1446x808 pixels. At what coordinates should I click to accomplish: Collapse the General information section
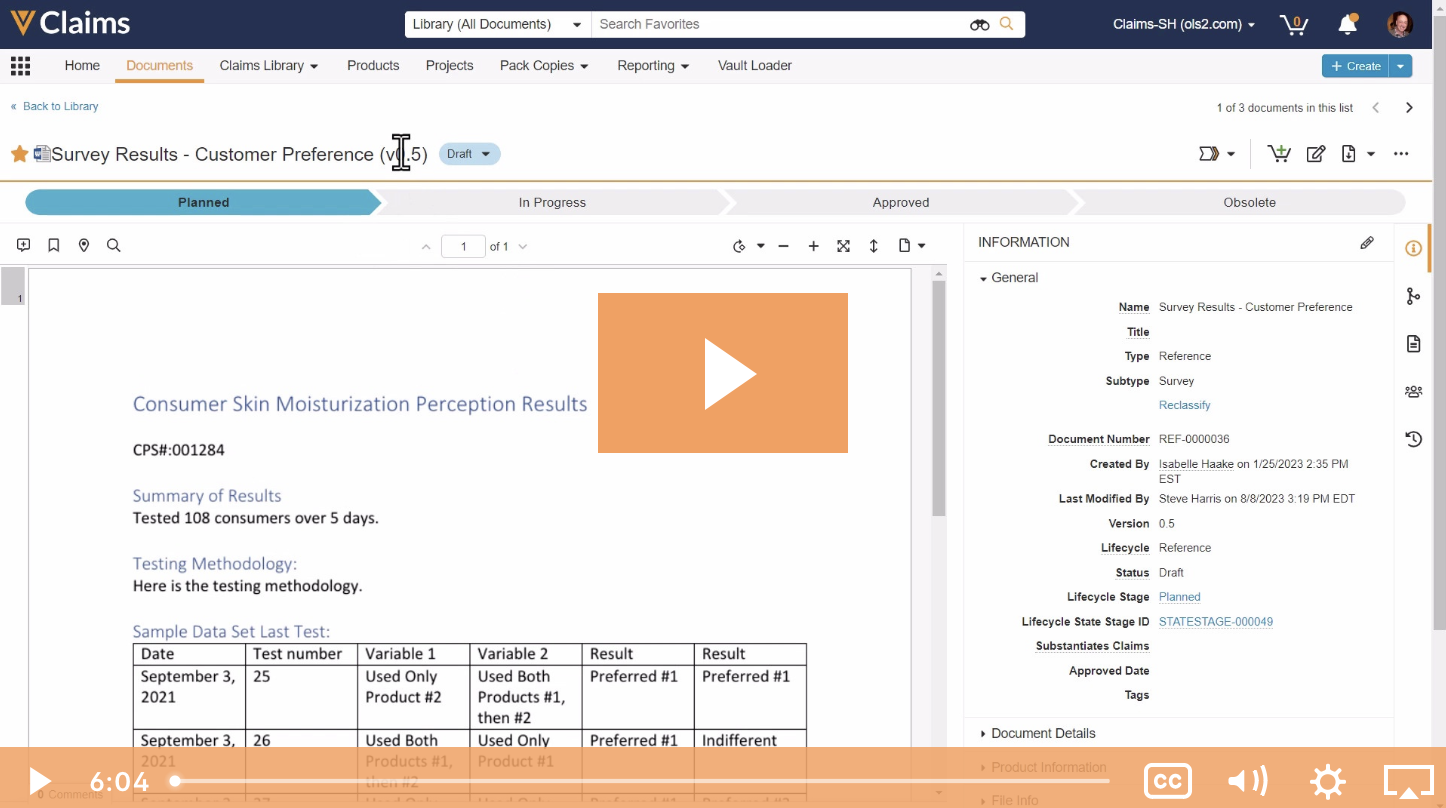coord(983,277)
